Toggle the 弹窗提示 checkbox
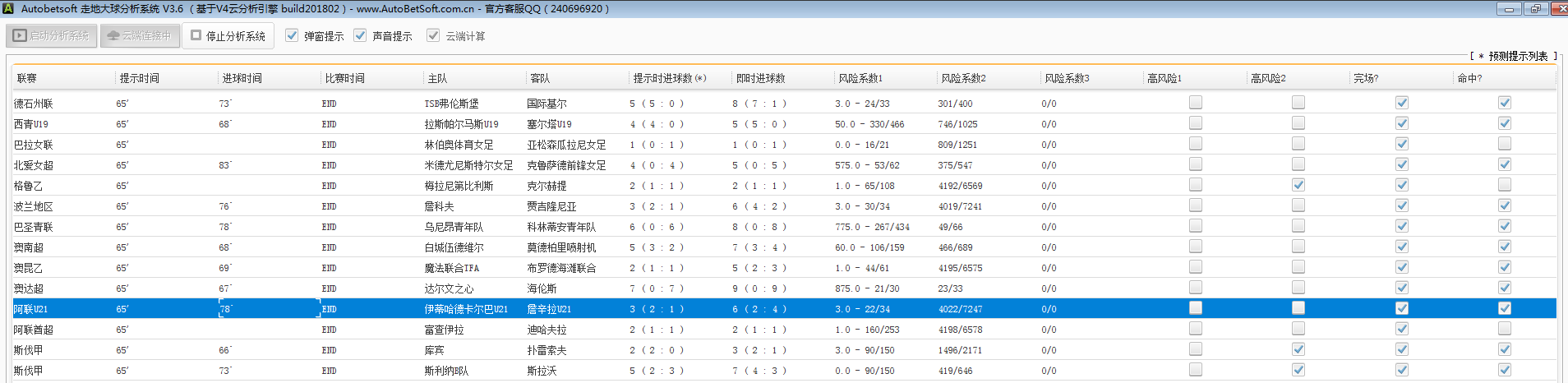This screenshot has width=1568, height=383. [x=292, y=35]
